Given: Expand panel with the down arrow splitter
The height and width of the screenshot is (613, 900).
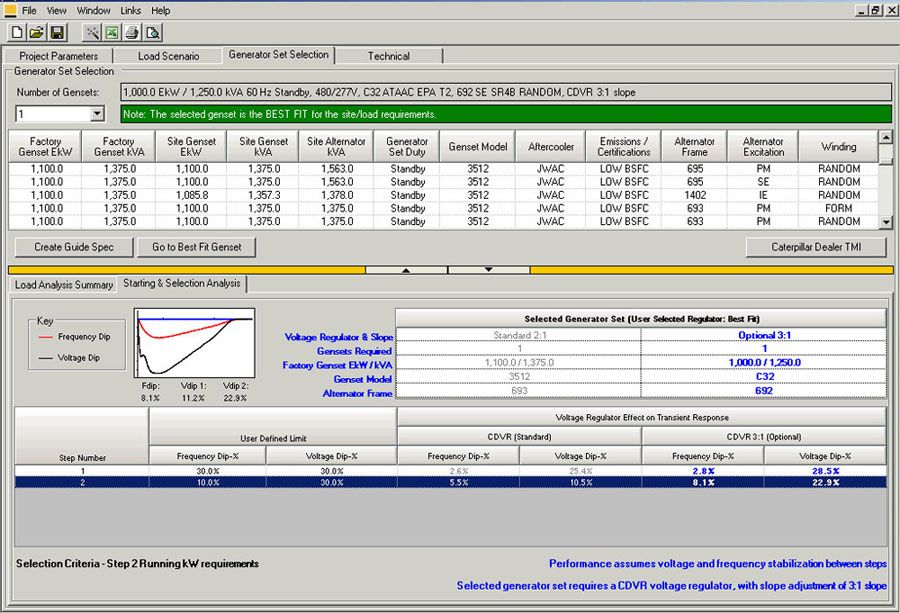Looking at the screenshot, I should (x=488, y=269).
